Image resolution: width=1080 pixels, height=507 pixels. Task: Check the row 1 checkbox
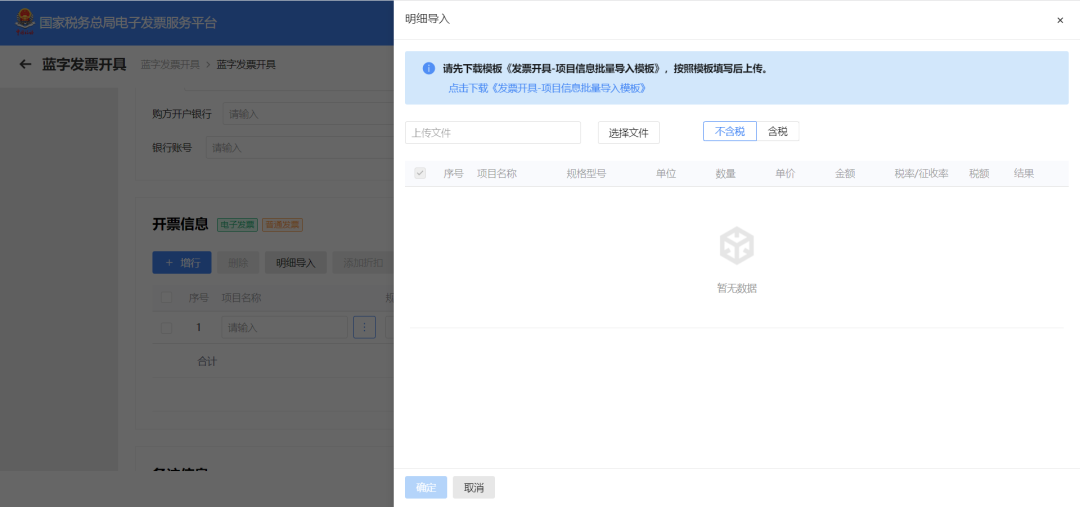(167, 327)
